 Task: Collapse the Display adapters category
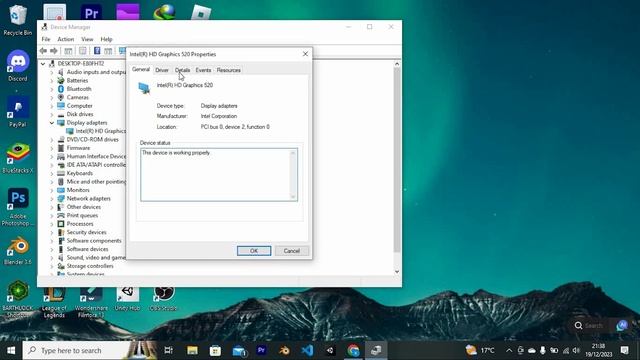point(52,123)
